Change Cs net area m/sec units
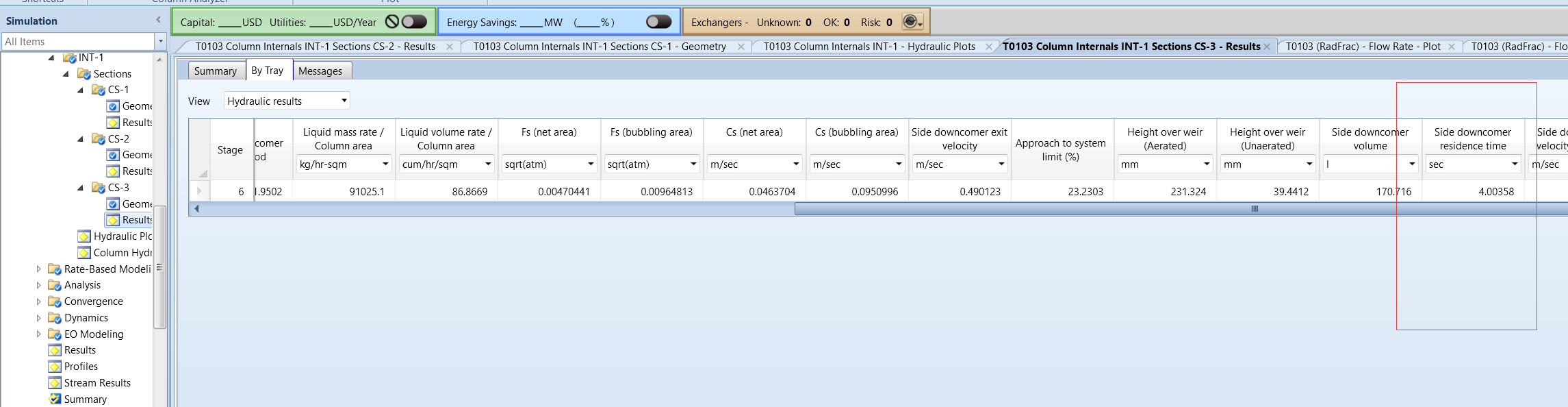The image size is (1568, 407). tap(754, 164)
